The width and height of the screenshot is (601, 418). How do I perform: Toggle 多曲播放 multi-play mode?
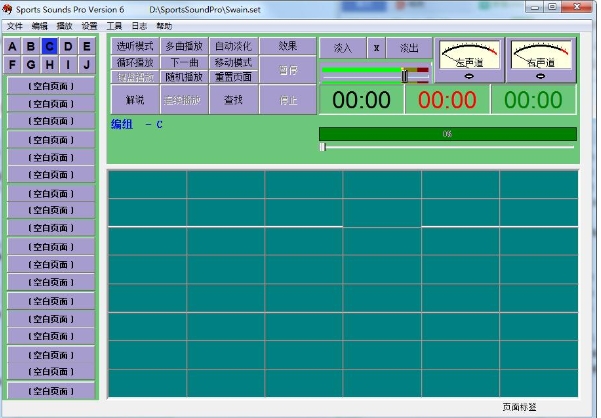pos(184,46)
